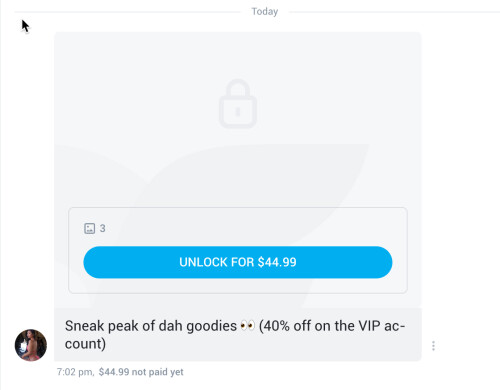Image resolution: width=500 pixels, height=390 pixels.
Task: Click empty space inside the unlock card
Action: [x=250, y=228]
